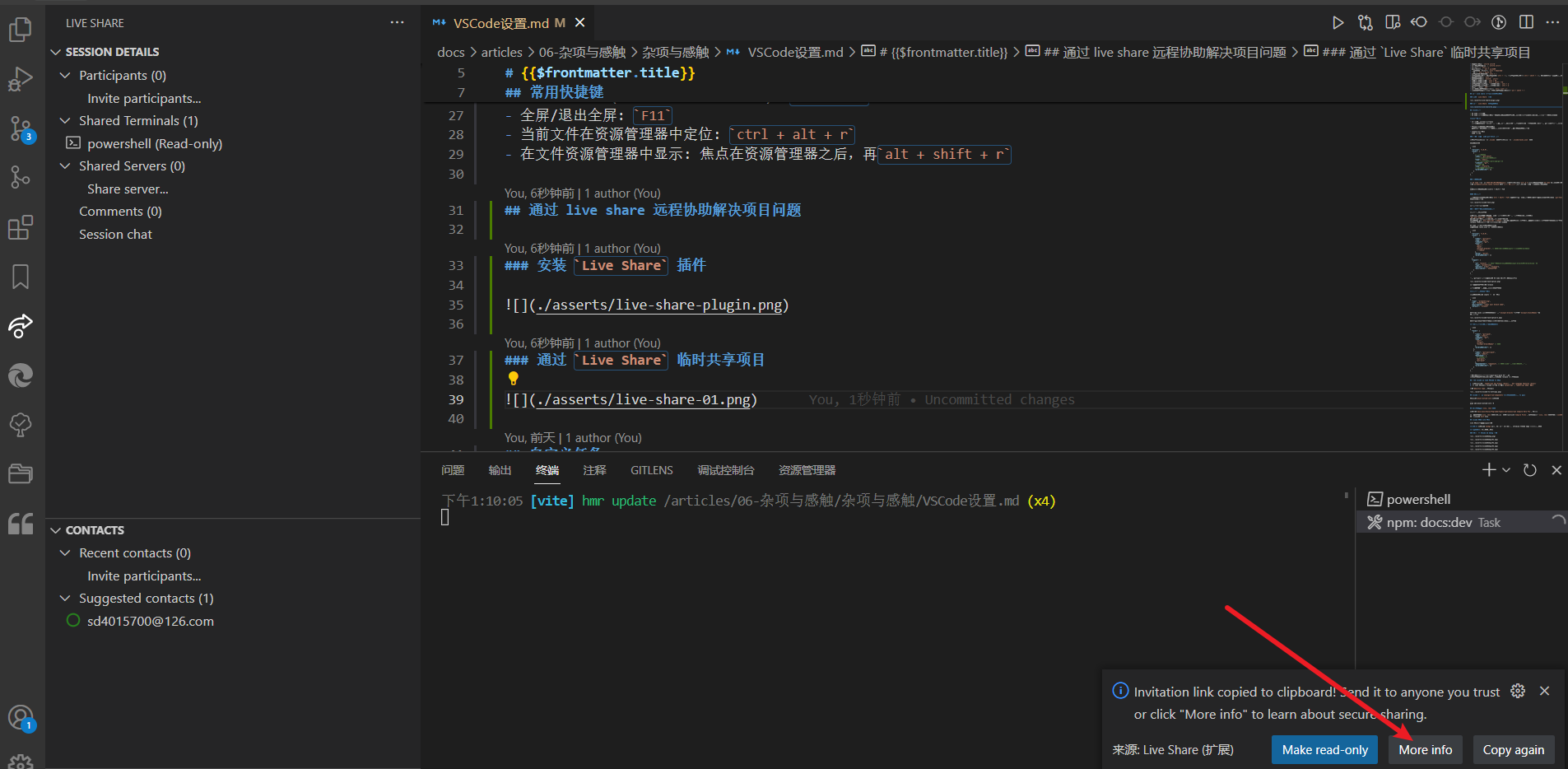The height and width of the screenshot is (769, 1568).
Task: Collapse the Shared Terminals (1) node
Action: click(x=65, y=121)
